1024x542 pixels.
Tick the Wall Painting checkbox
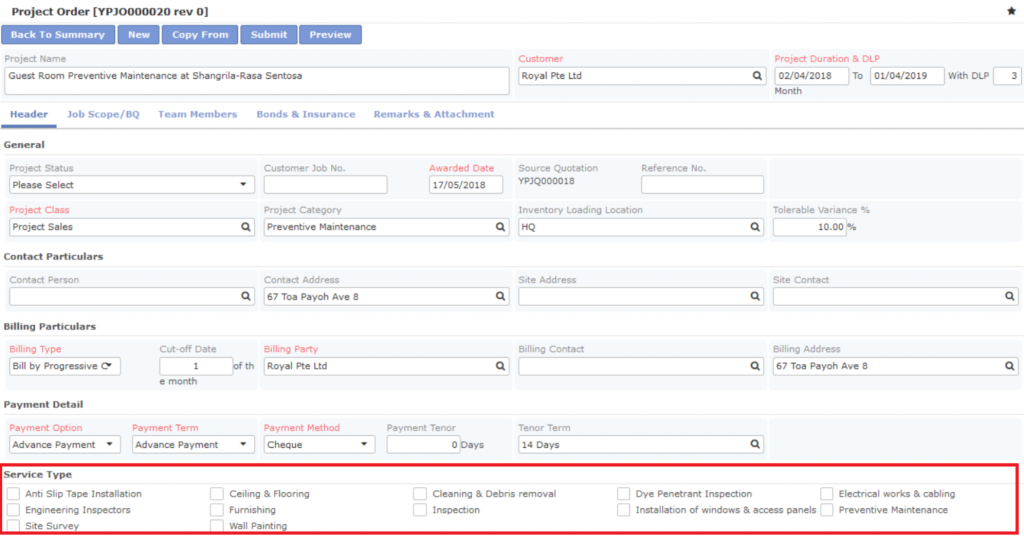pyautogui.click(x=217, y=526)
